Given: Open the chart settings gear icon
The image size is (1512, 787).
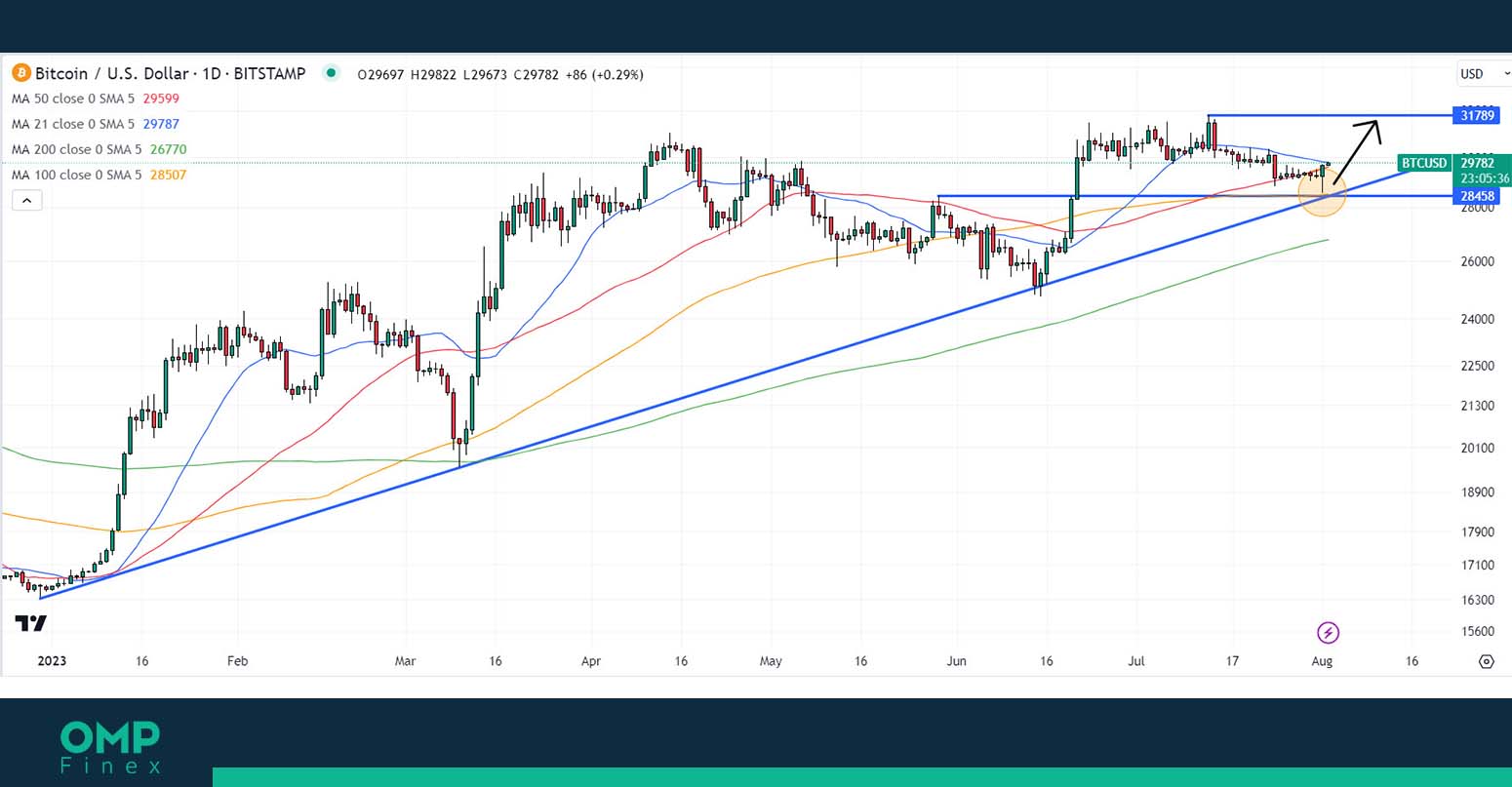Looking at the screenshot, I should (1486, 661).
